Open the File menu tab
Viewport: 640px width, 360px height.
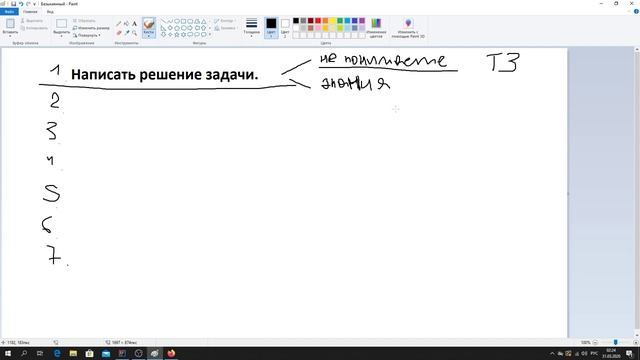point(9,11)
